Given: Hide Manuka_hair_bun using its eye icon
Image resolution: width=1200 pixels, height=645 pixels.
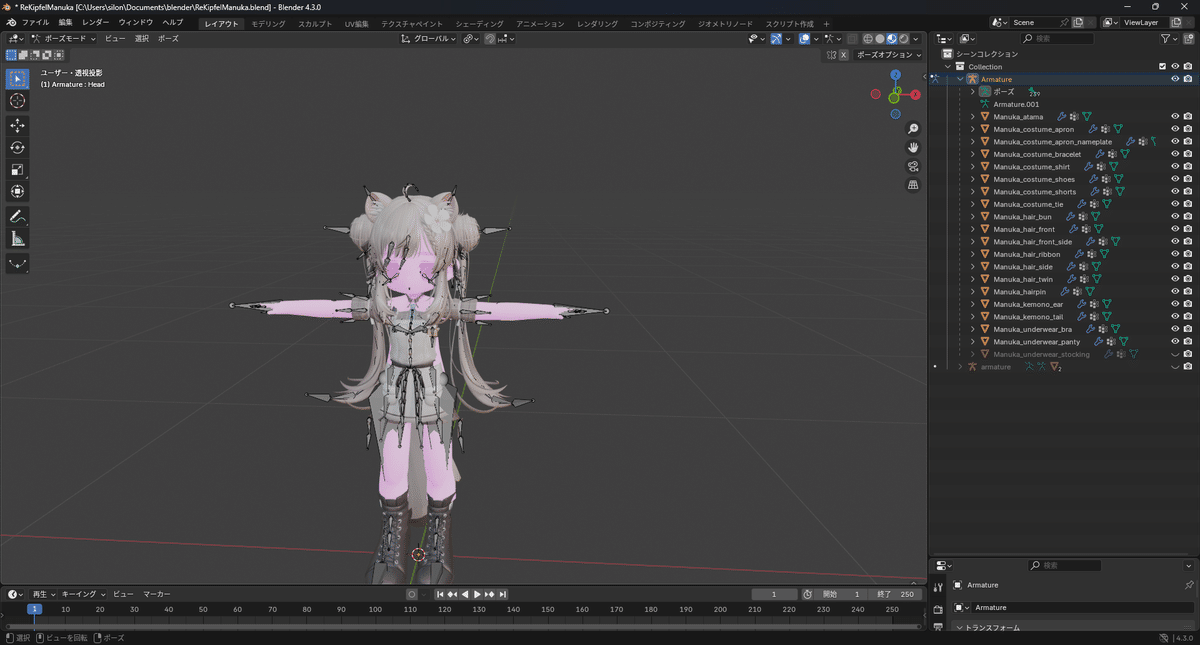Looking at the screenshot, I should pos(1176,216).
